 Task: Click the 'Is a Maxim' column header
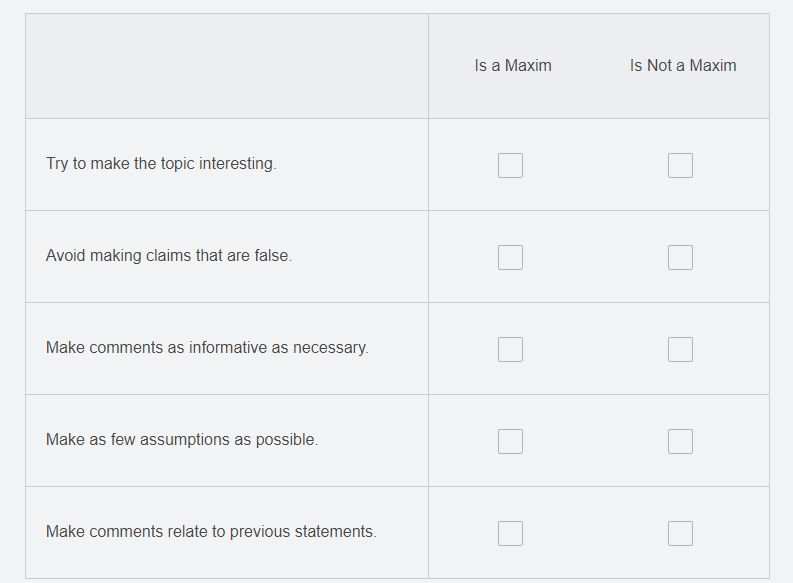(513, 66)
